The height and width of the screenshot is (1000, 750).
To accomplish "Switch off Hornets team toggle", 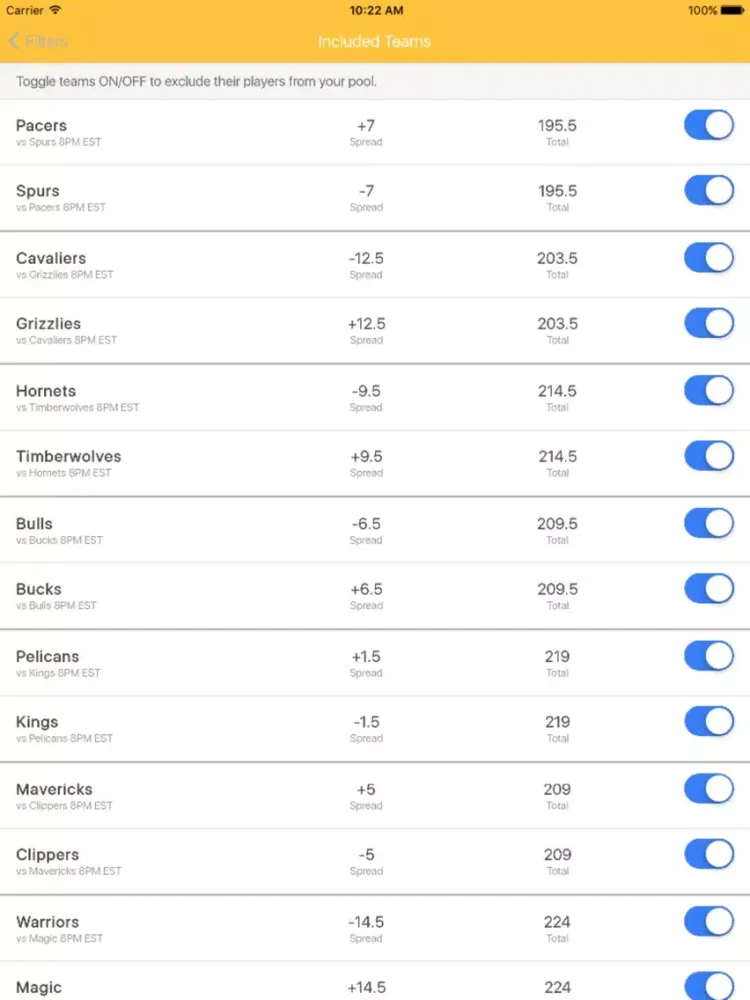I will click(709, 391).
